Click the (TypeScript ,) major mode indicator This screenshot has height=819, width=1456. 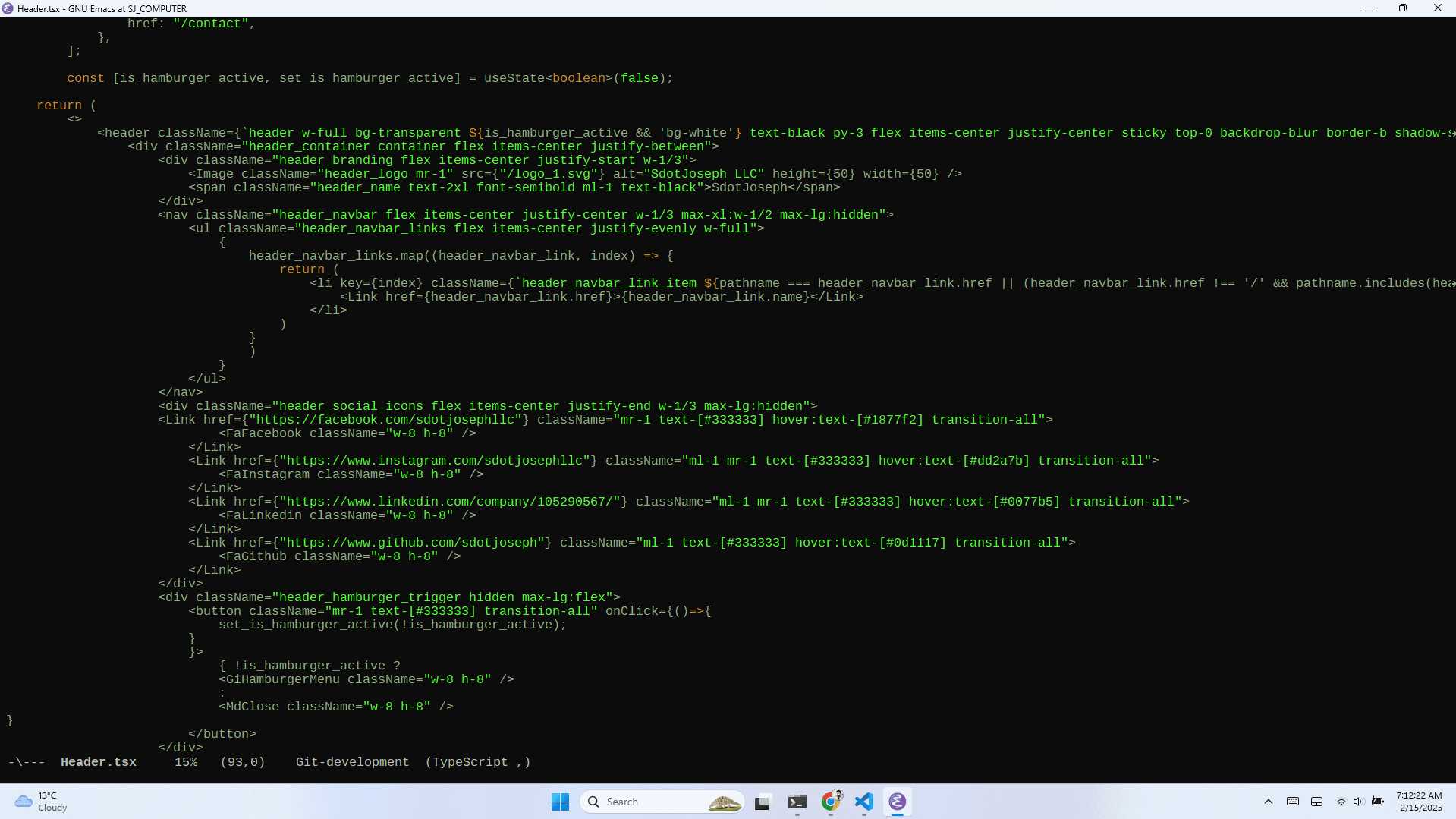tap(478, 762)
